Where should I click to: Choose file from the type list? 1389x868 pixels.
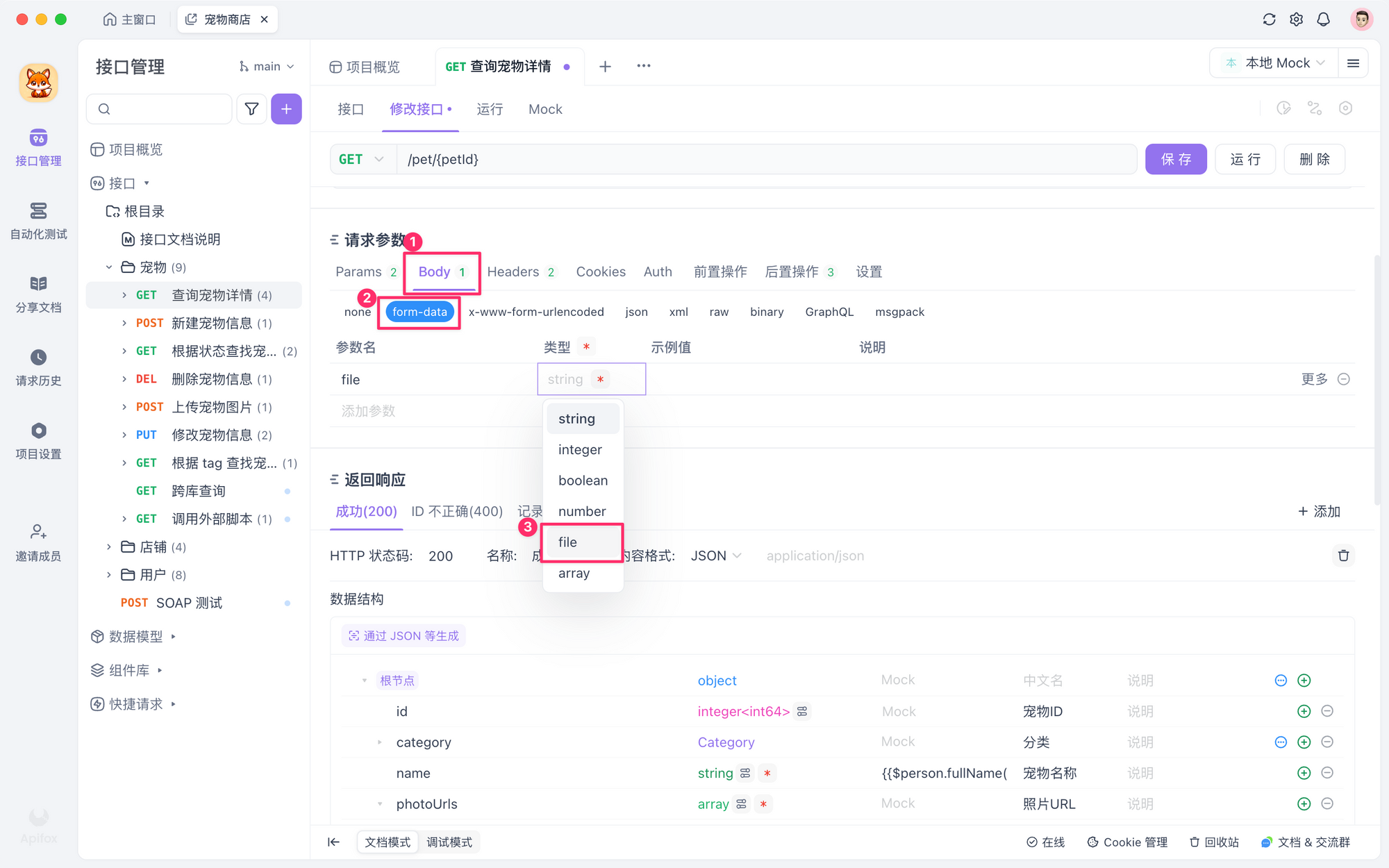coord(583,542)
